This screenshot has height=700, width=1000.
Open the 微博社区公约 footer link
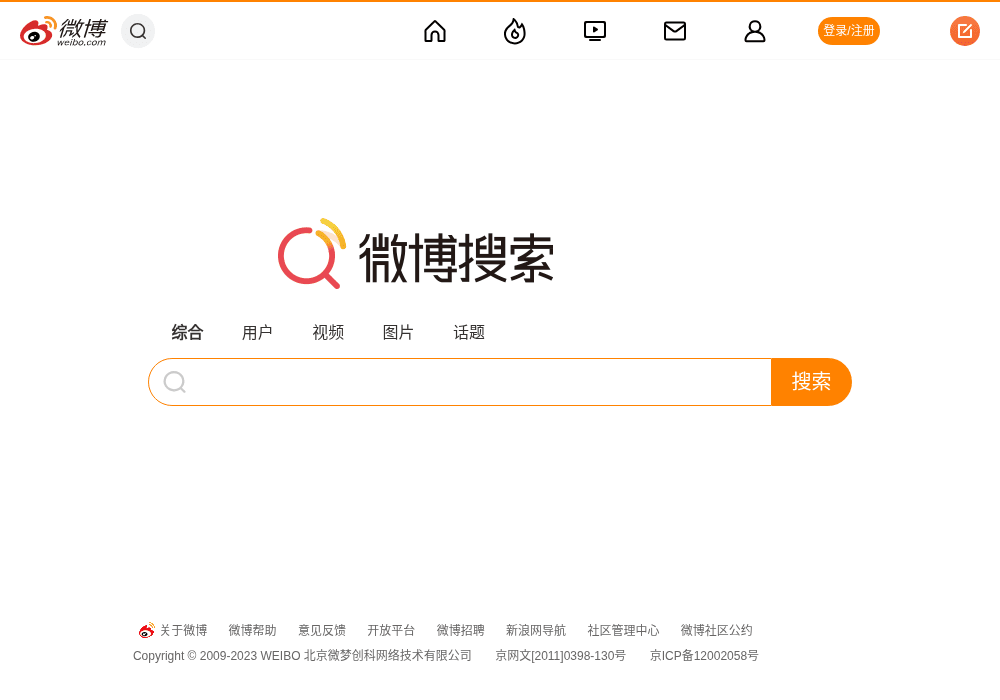[x=716, y=631]
